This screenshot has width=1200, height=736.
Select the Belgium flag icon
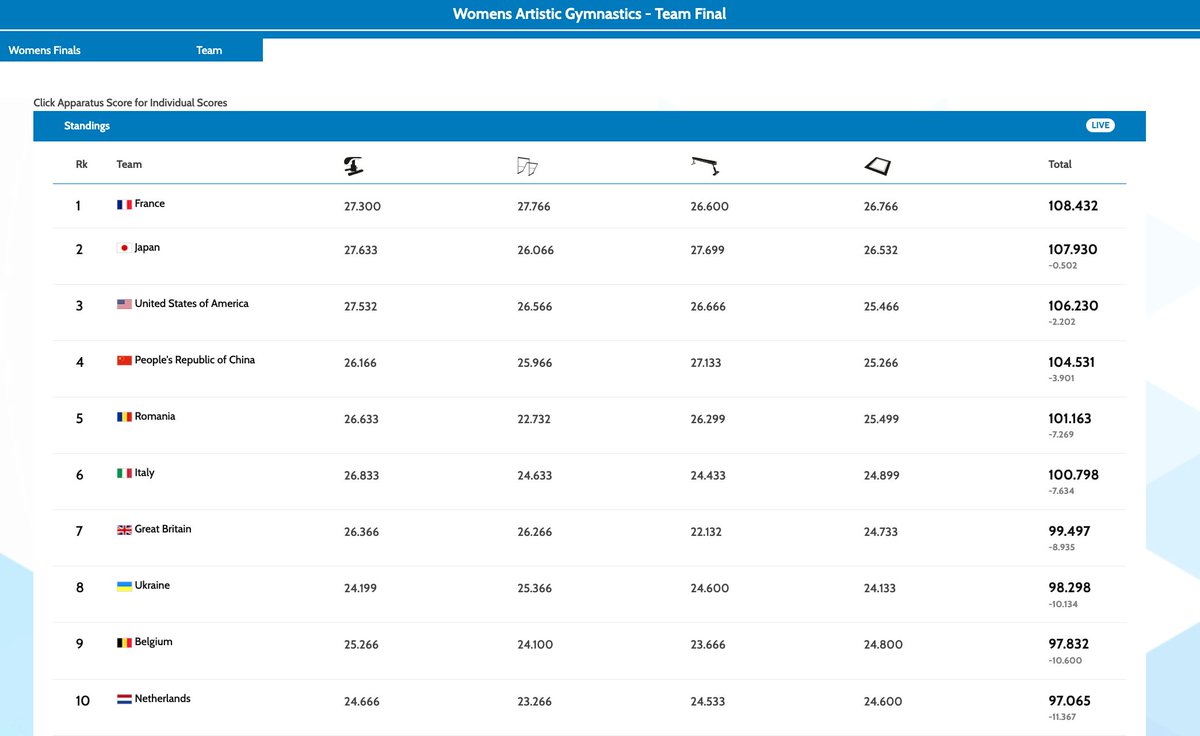click(122, 641)
